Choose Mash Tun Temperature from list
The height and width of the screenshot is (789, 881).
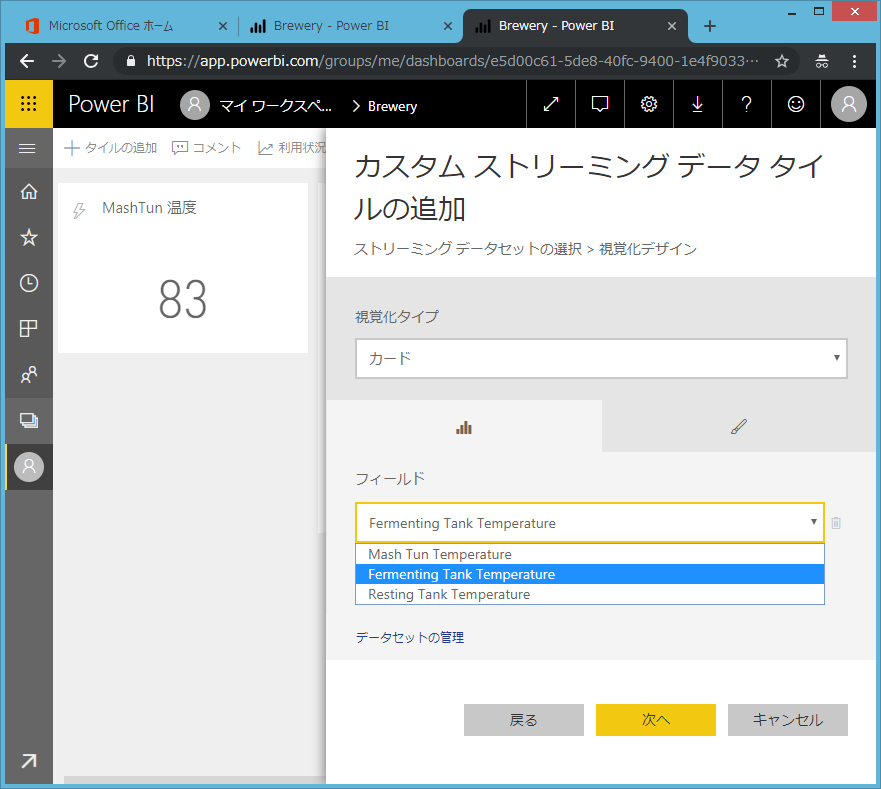(x=590, y=554)
